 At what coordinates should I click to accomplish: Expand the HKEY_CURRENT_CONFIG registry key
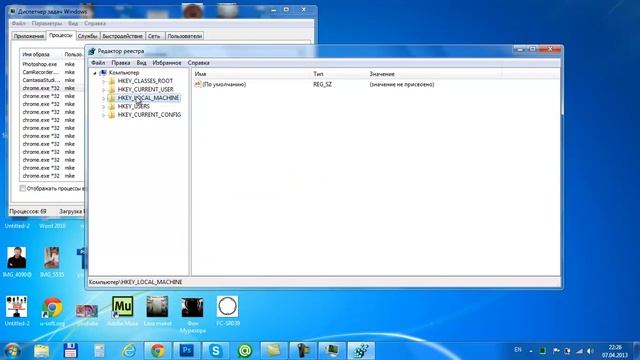[103, 115]
